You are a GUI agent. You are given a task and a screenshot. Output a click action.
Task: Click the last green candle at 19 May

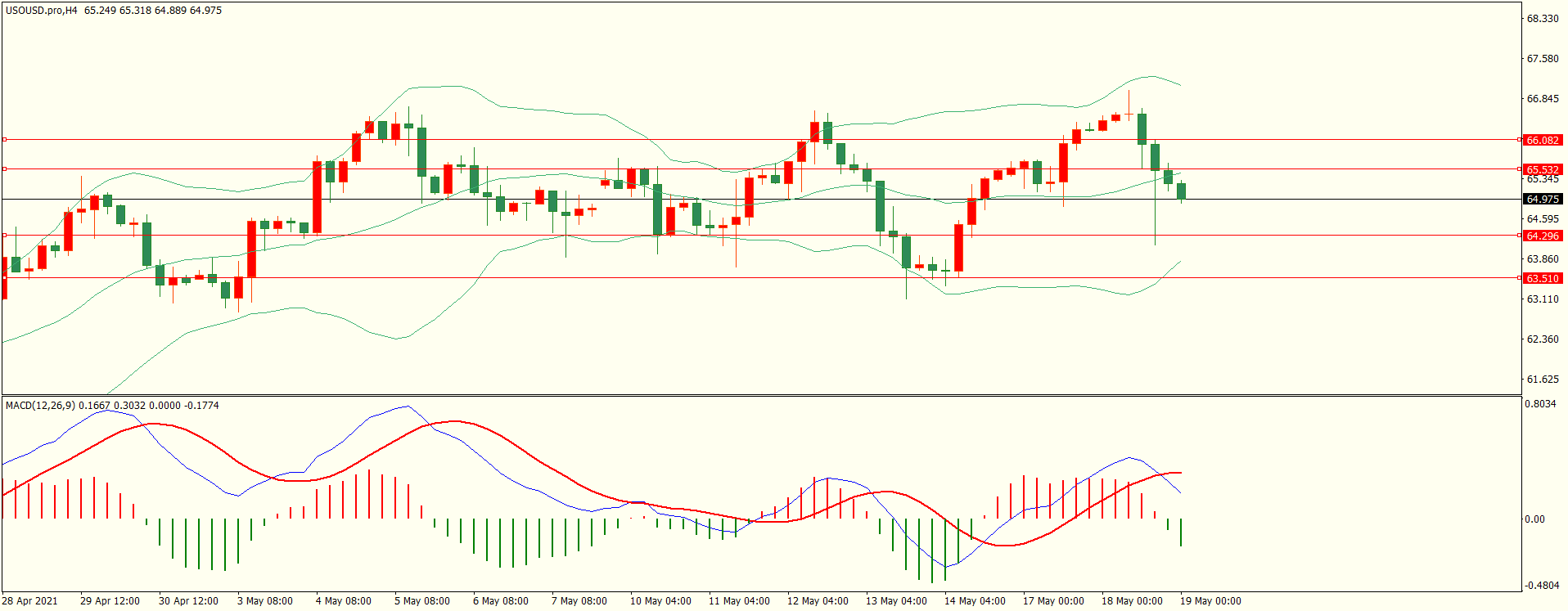tap(1181, 191)
